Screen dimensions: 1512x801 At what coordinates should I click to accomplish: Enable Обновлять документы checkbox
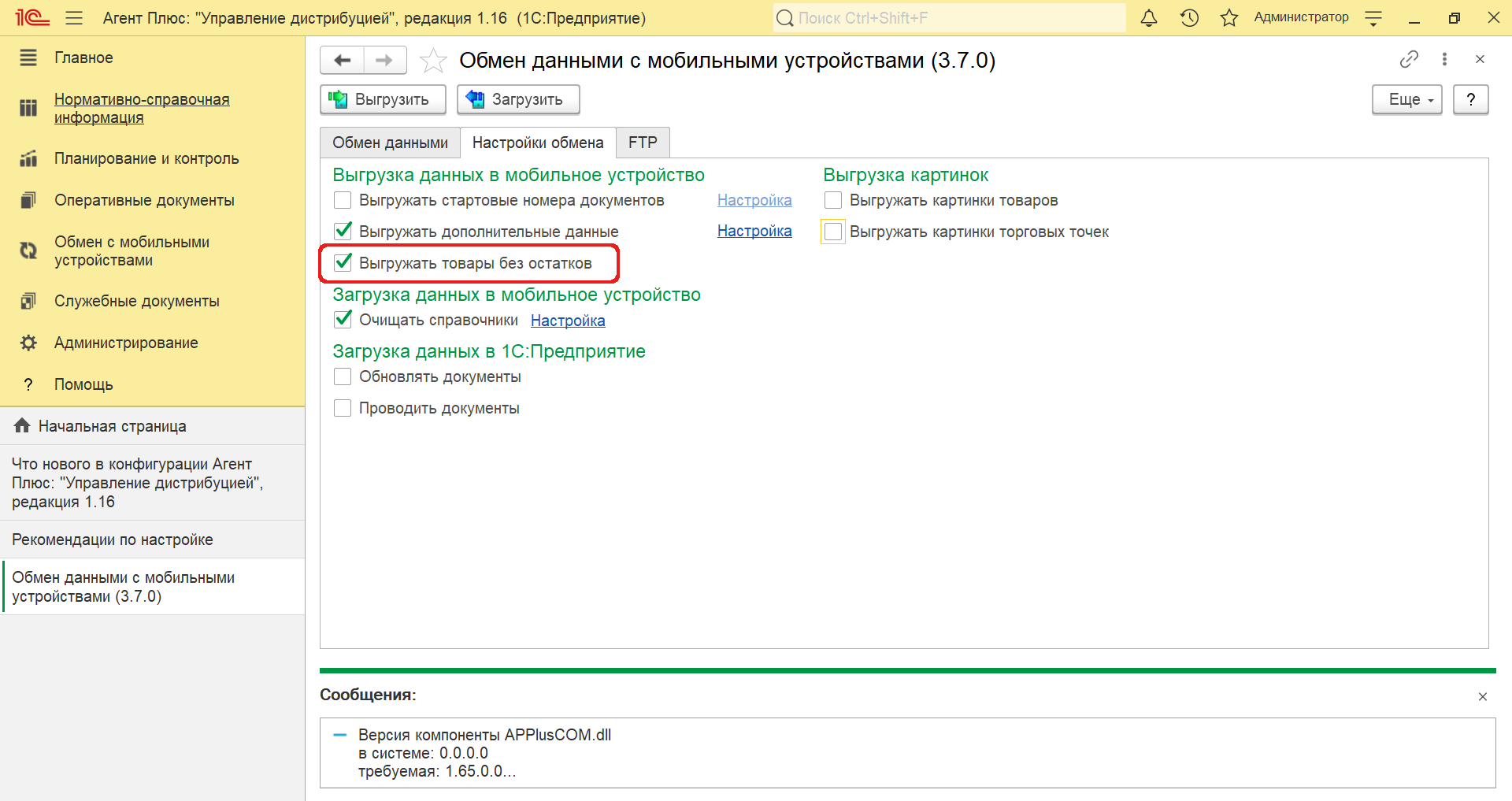tap(343, 376)
